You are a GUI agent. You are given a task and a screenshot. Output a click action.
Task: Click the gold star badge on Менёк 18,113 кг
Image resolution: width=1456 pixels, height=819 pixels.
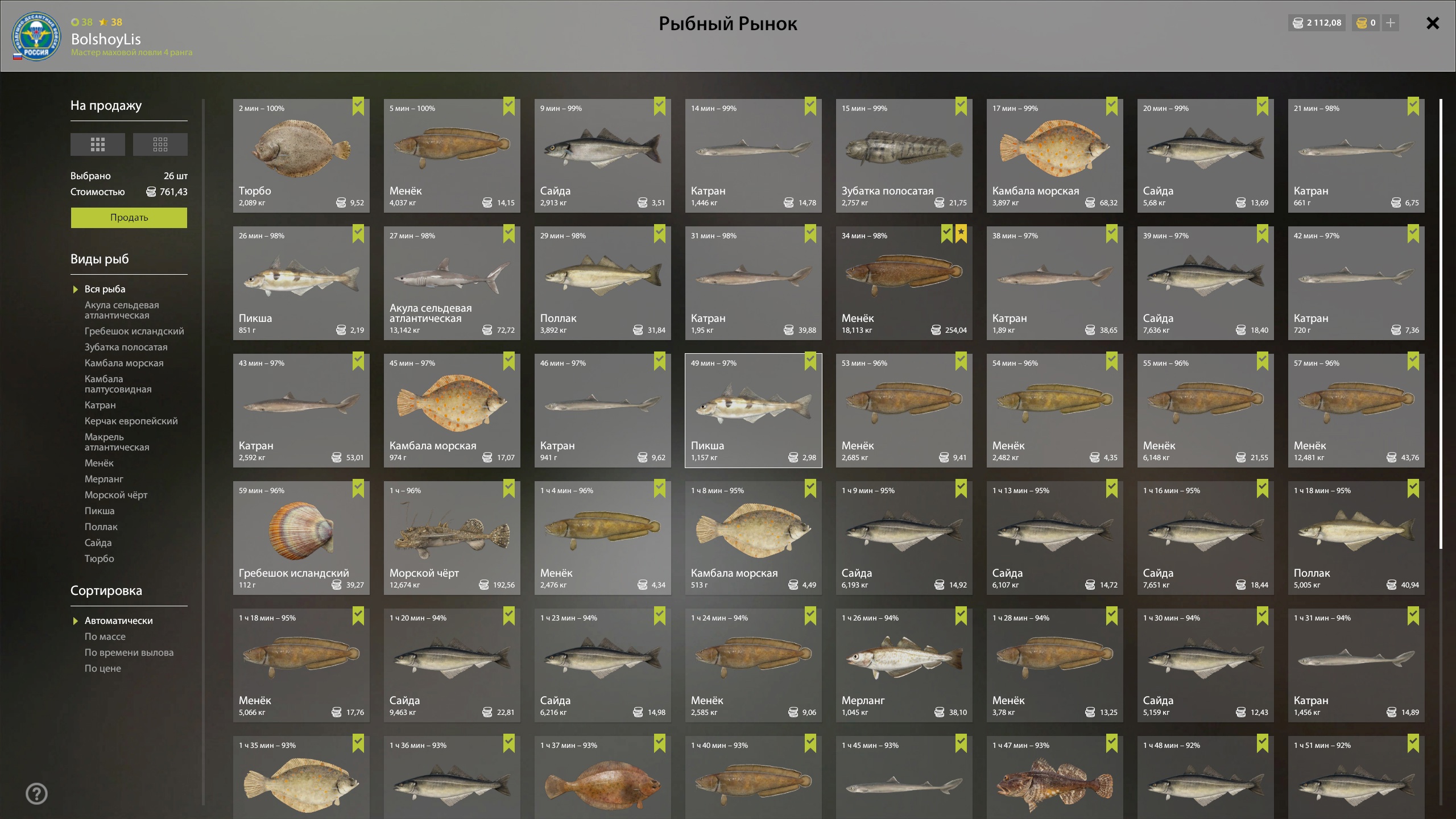[x=961, y=233]
